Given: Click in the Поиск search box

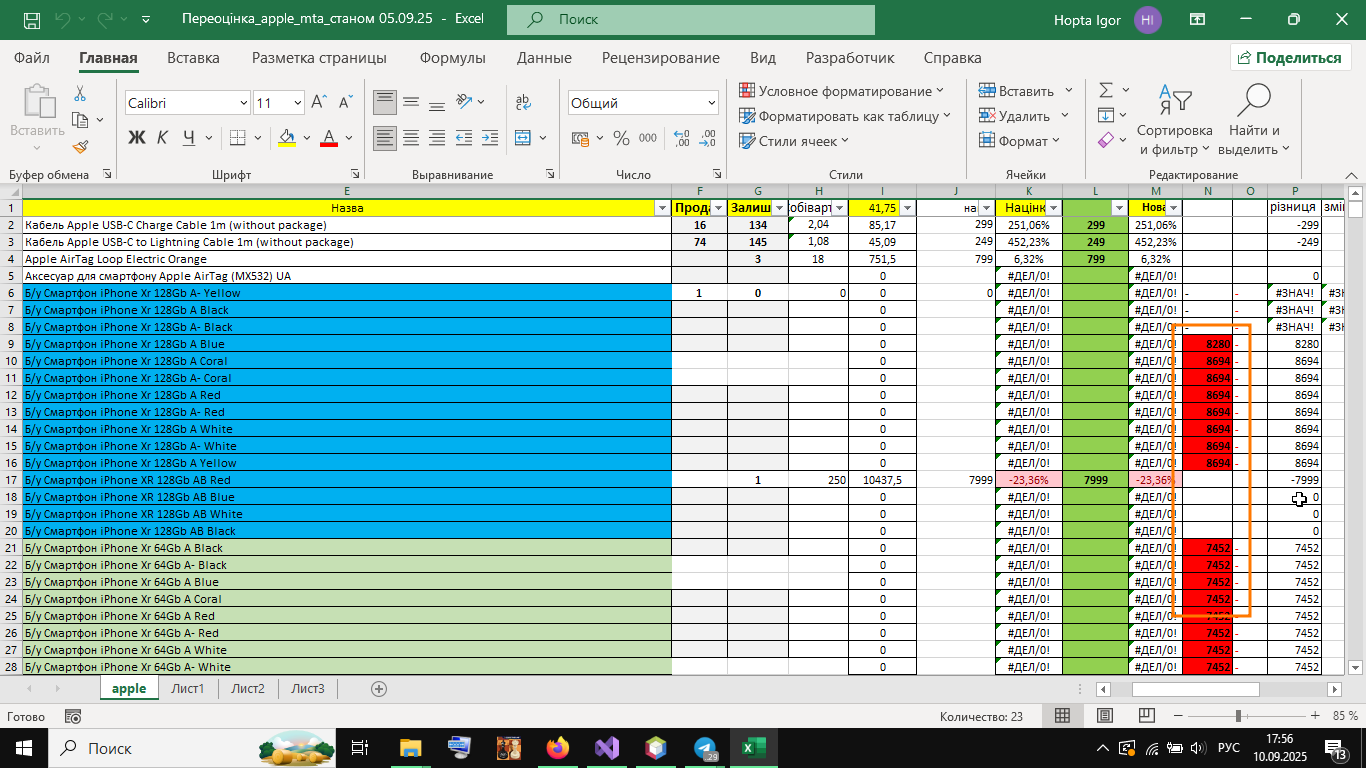Looking at the screenshot, I should [x=691, y=19].
